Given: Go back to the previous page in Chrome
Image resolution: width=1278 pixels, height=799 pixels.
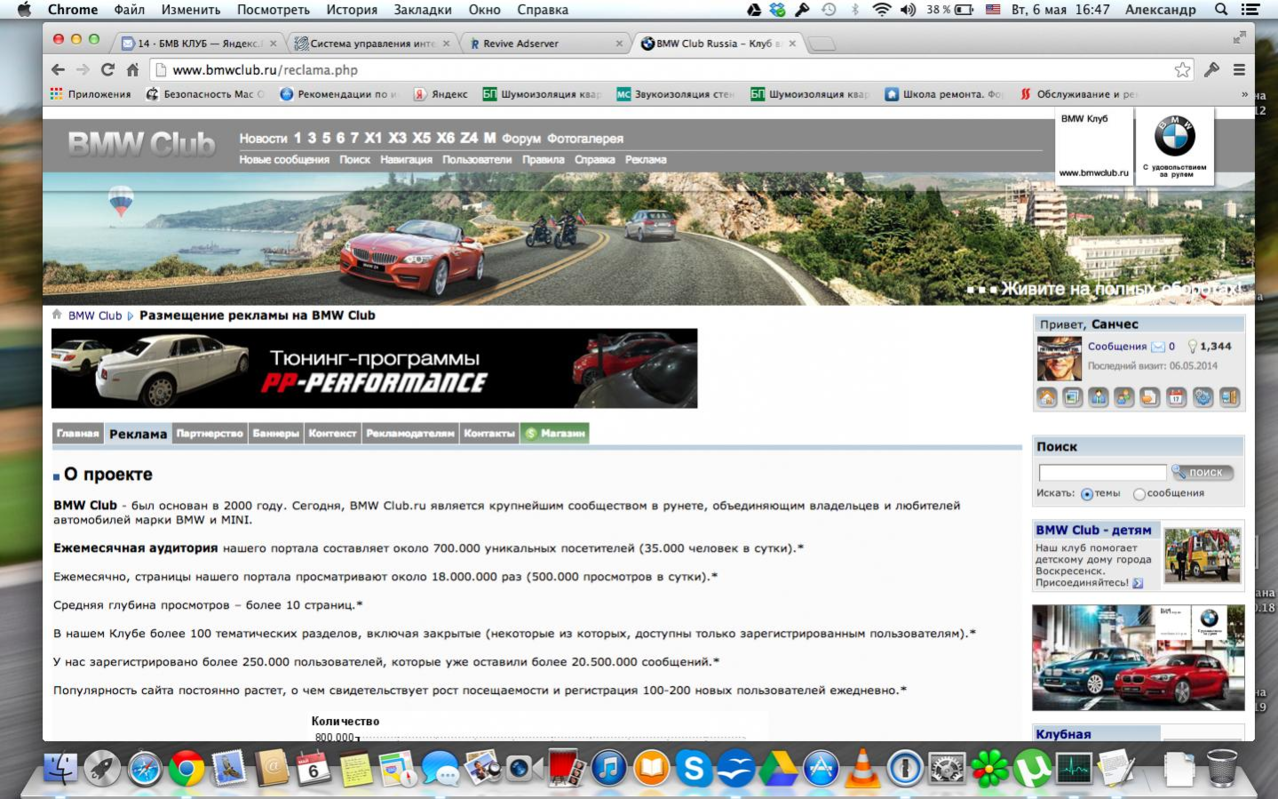Looking at the screenshot, I should (x=58, y=70).
